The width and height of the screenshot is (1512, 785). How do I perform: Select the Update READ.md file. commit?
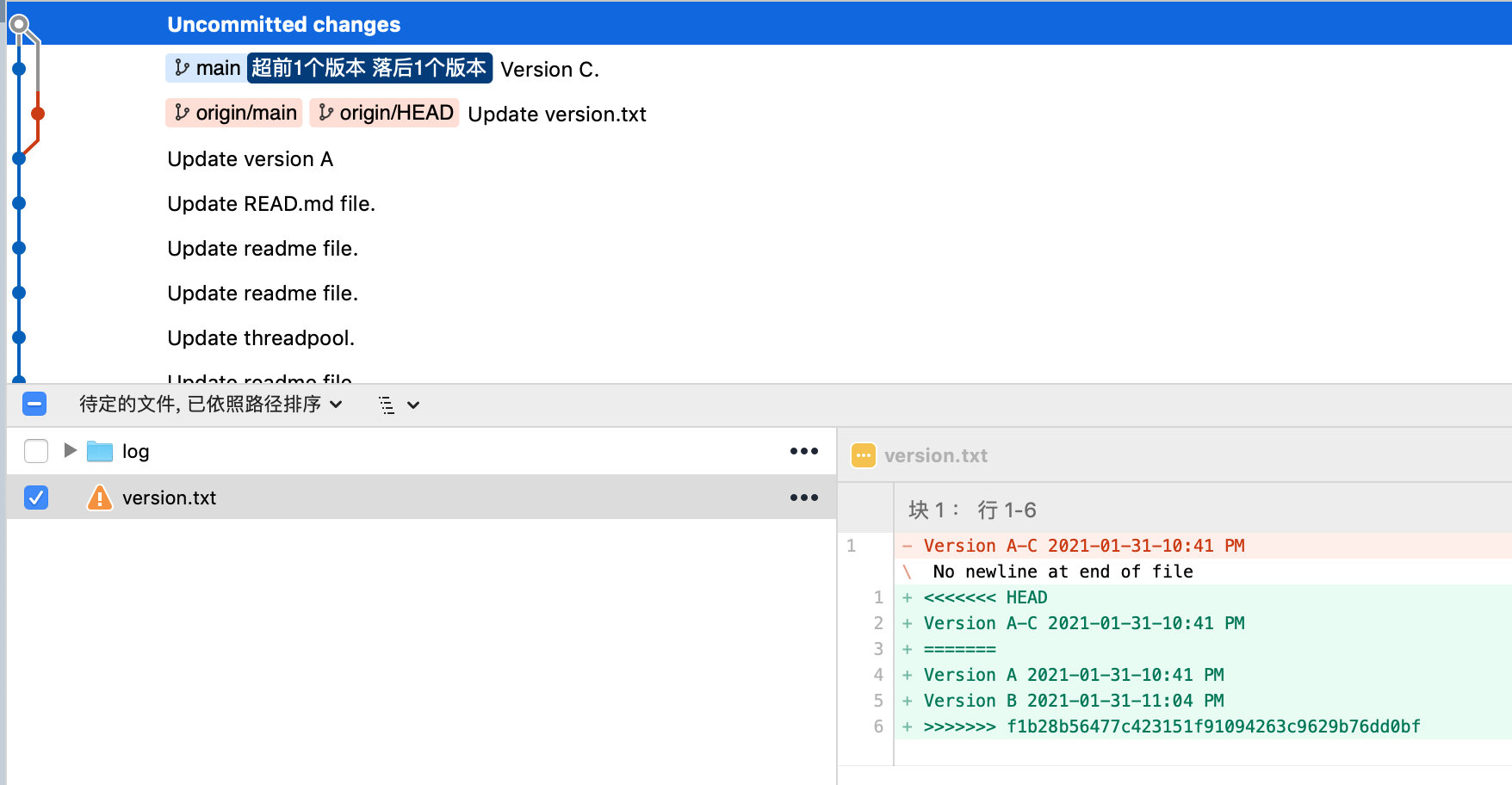pyautogui.click(x=271, y=203)
